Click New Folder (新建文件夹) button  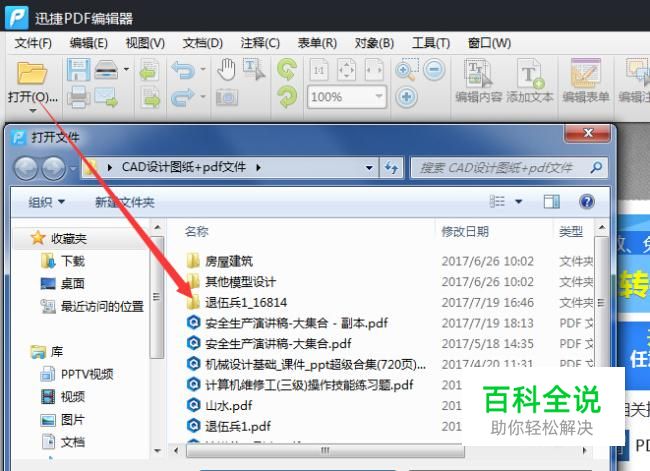pos(125,202)
